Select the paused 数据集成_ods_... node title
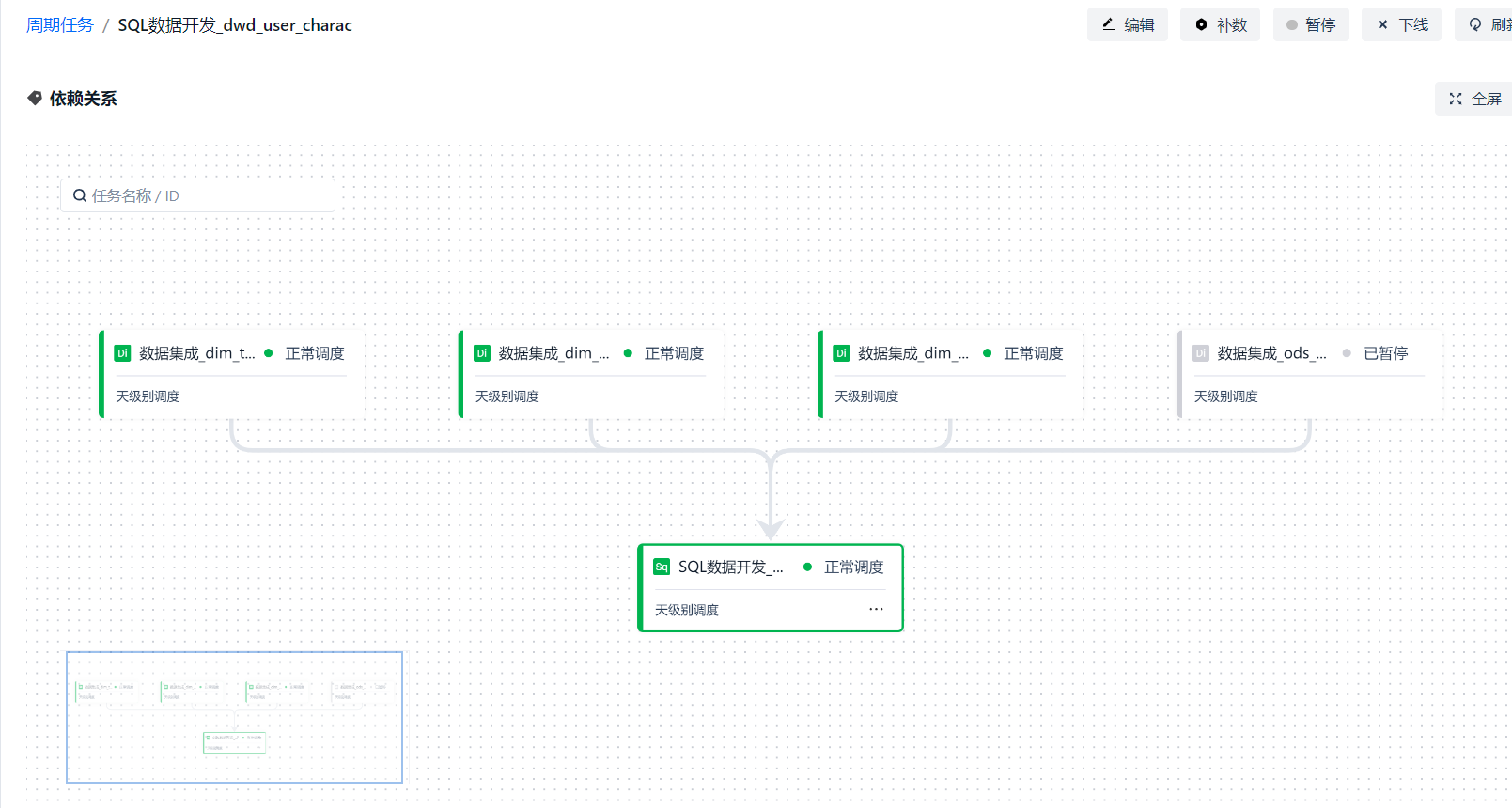The width and height of the screenshot is (1512, 808). pyautogui.click(x=1271, y=353)
